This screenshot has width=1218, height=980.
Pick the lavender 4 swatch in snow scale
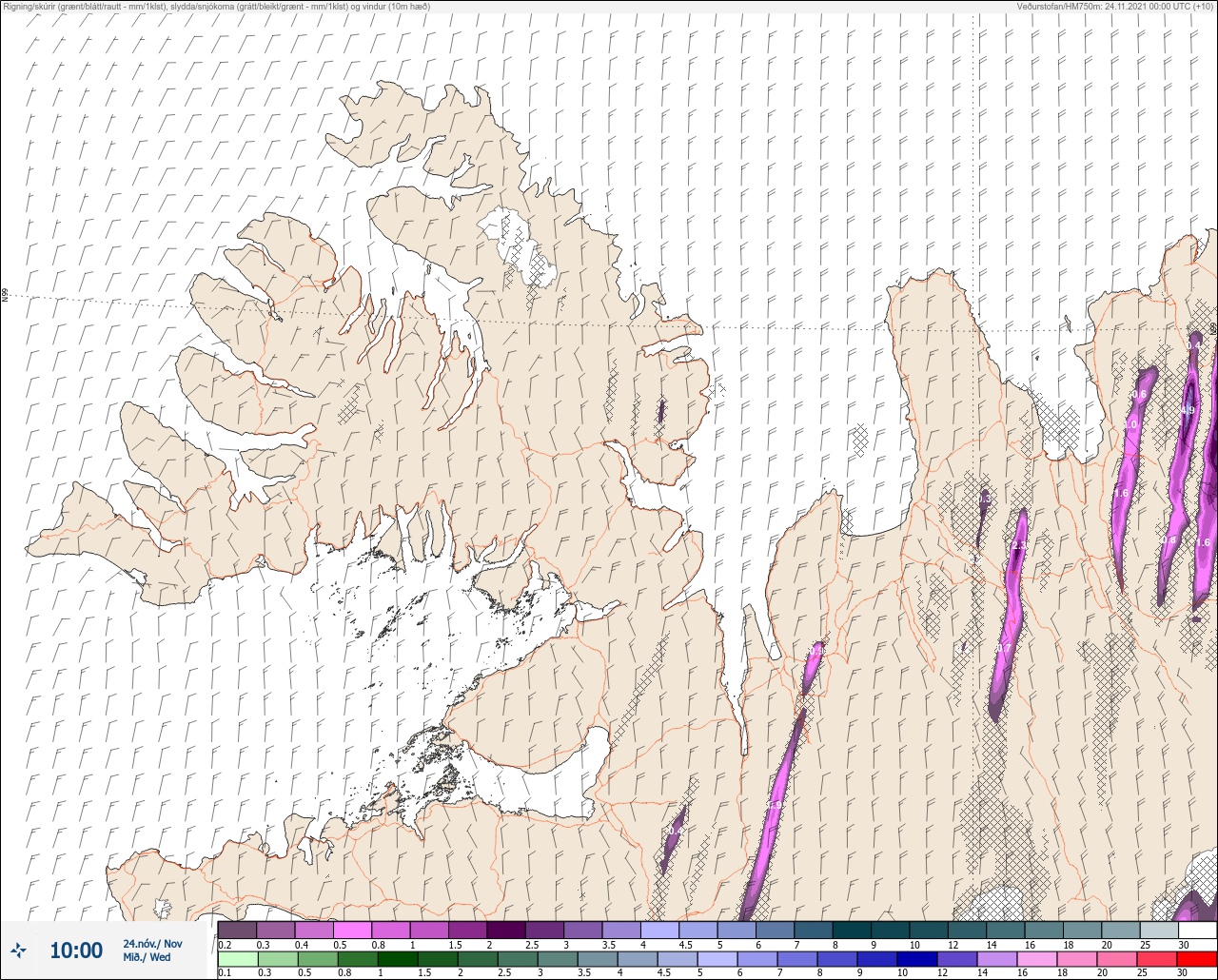pos(659,930)
